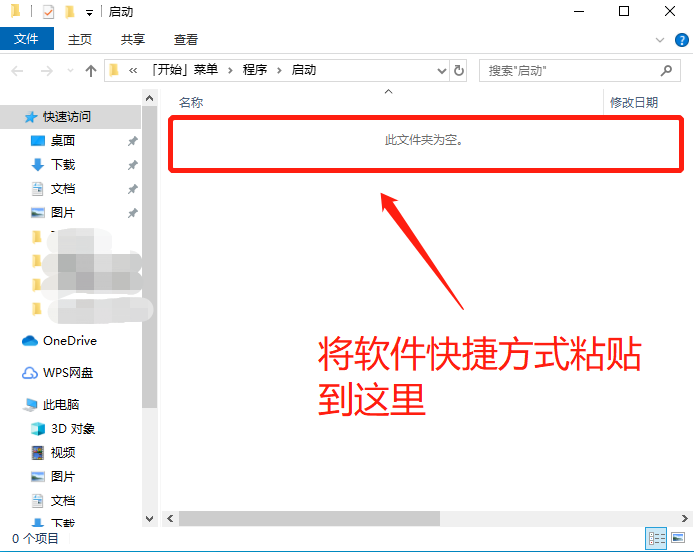Select 桌面 in Quick Access
This screenshot has width=694, height=552.
pyautogui.click(x=63, y=141)
